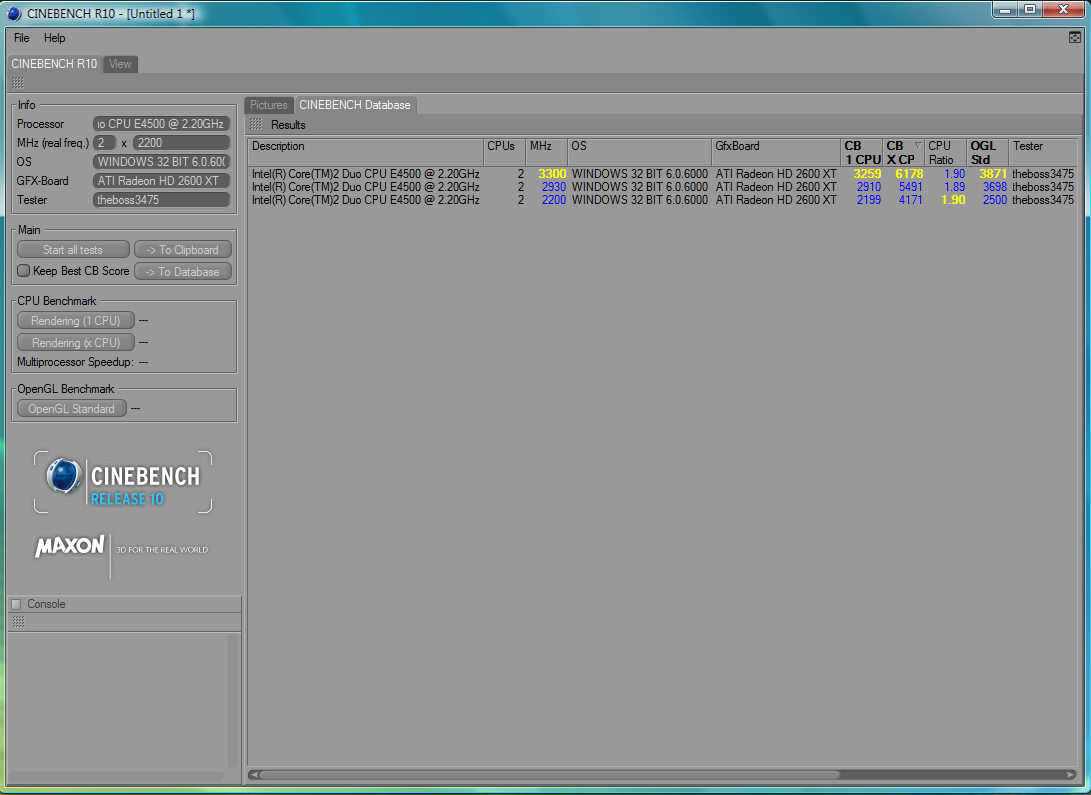Sort by Description column header
The image size is (1091, 795).
pos(365,152)
